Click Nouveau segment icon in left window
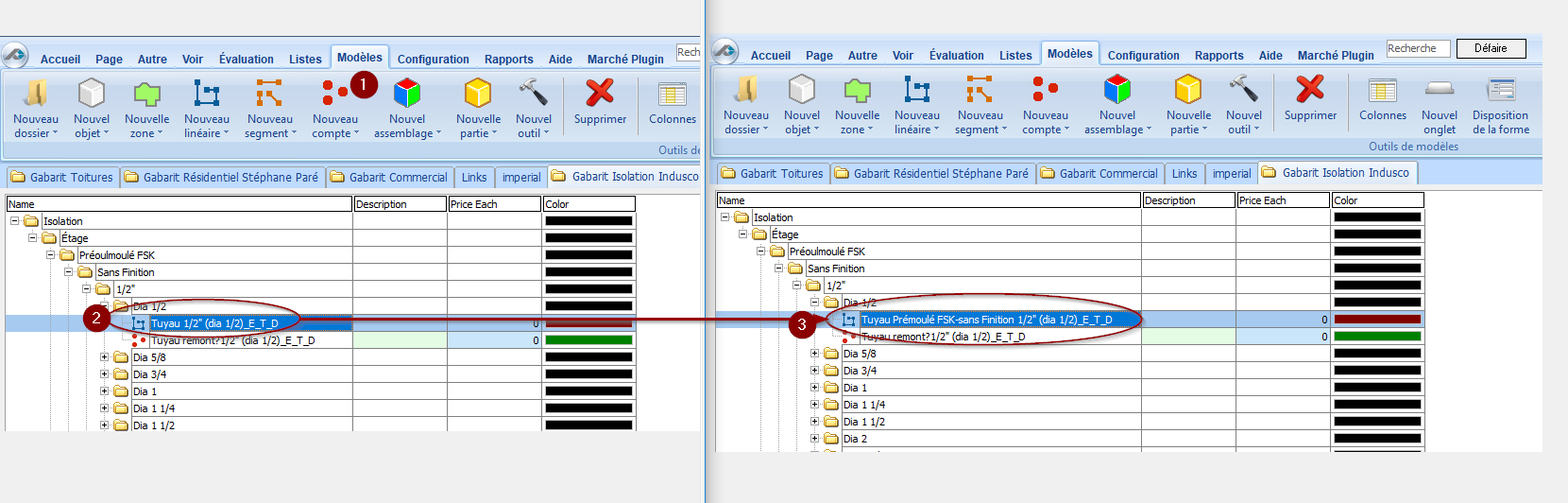The width and height of the screenshot is (1568, 503). coord(269,94)
